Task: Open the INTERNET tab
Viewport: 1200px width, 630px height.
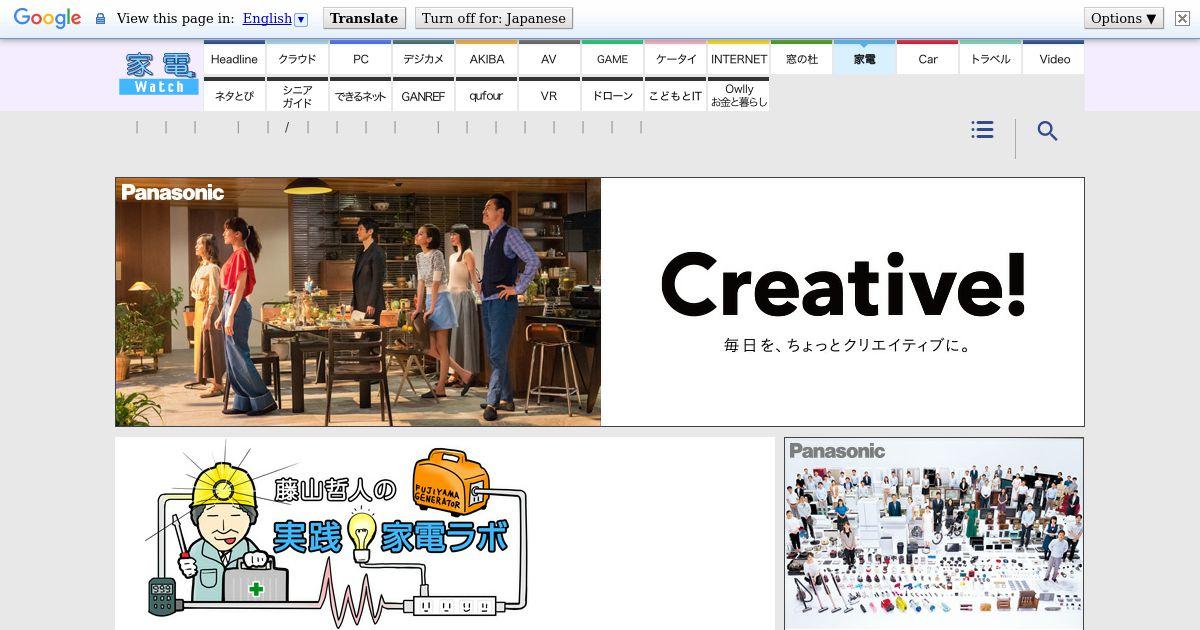Action: point(738,58)
